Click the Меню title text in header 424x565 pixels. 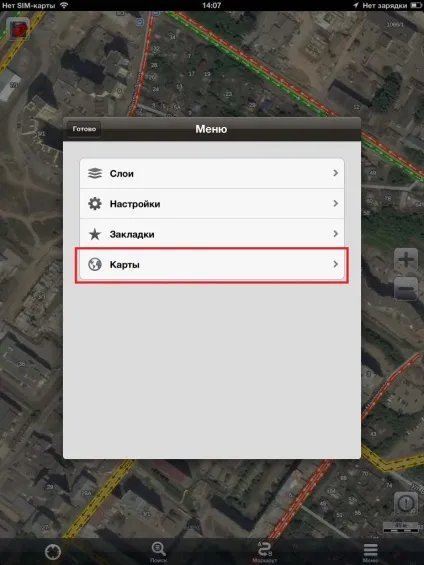click(211, 129)
